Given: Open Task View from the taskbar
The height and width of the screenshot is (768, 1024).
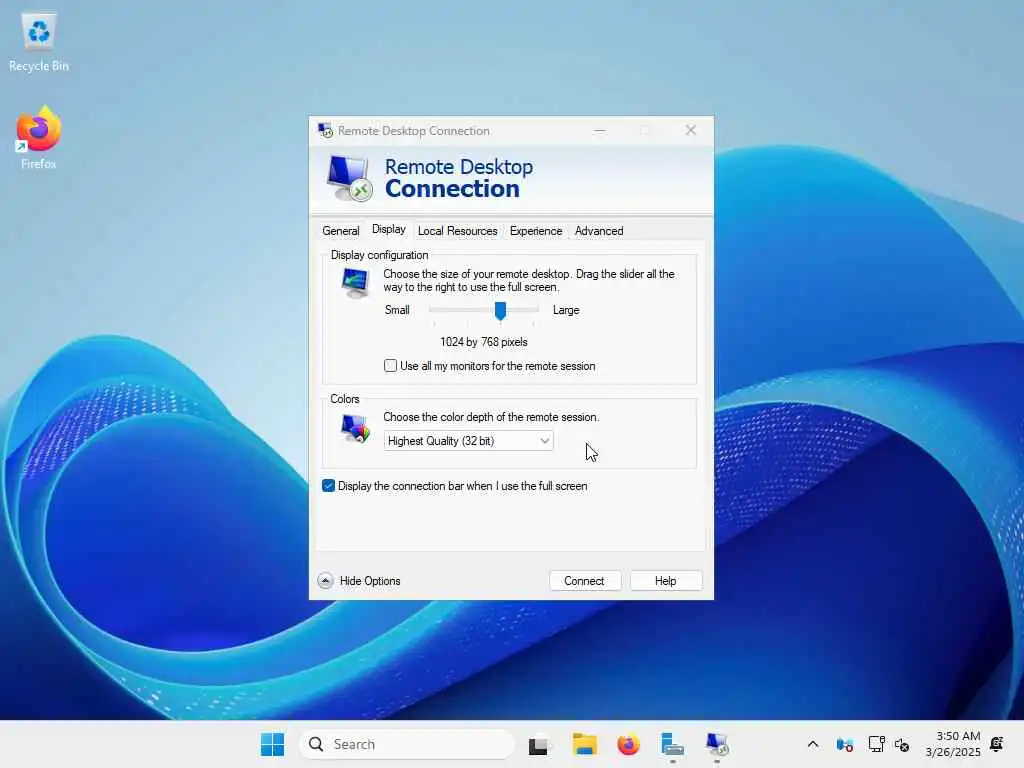Looking at the screenshot, I should tap(538, 744).
